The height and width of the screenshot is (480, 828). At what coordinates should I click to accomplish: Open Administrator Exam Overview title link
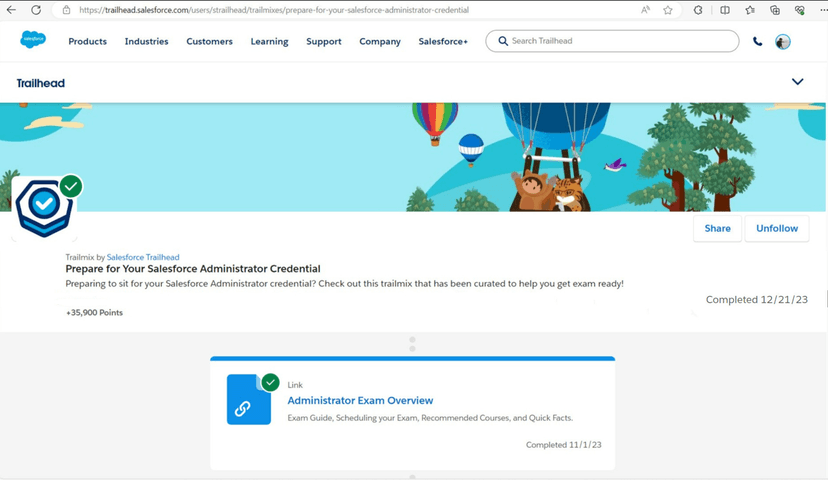360,401
